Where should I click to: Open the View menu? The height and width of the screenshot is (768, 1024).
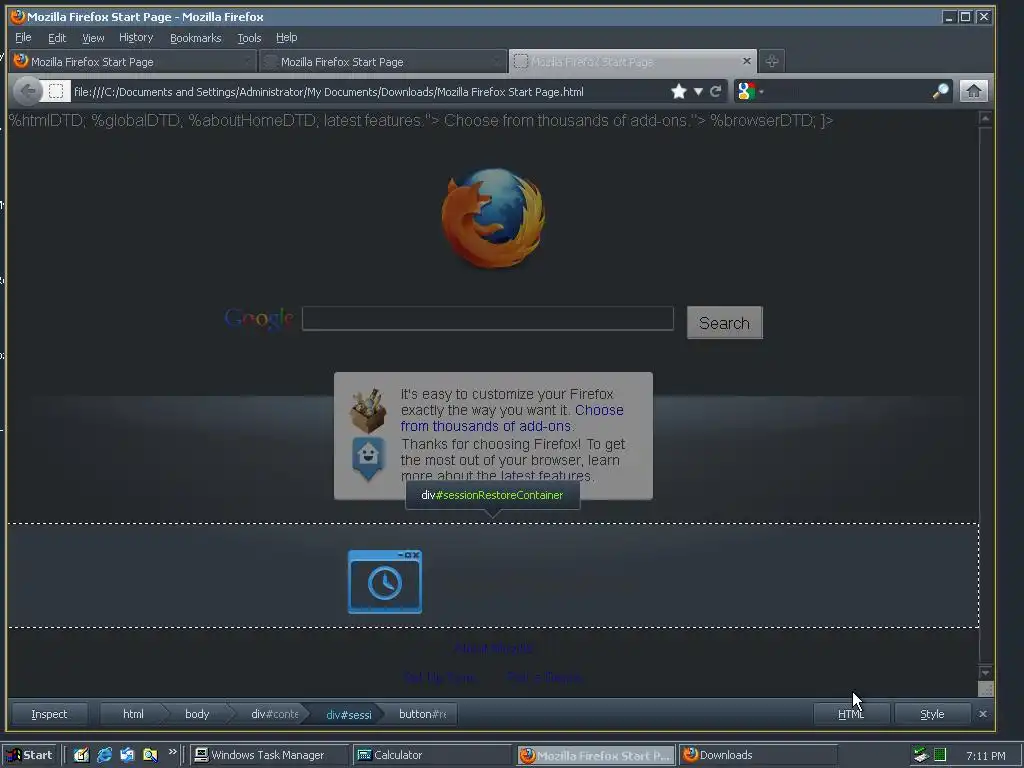(93, 38)
